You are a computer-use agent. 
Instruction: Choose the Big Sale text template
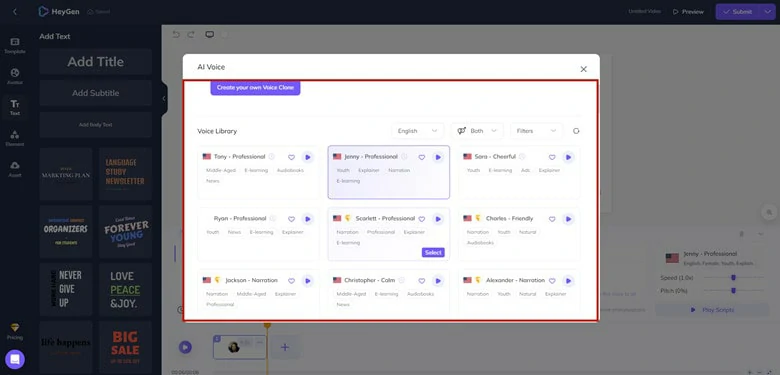point(125,347)
